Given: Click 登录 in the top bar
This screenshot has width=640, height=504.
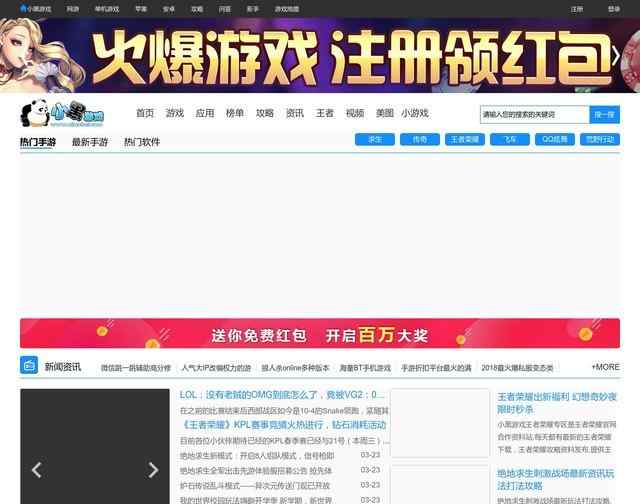Looking at the screenshot, I should tap(614, 9).
